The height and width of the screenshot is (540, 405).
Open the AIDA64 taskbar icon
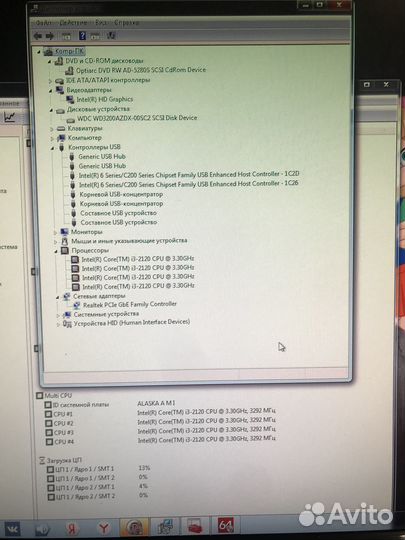(x=226, y=526)
